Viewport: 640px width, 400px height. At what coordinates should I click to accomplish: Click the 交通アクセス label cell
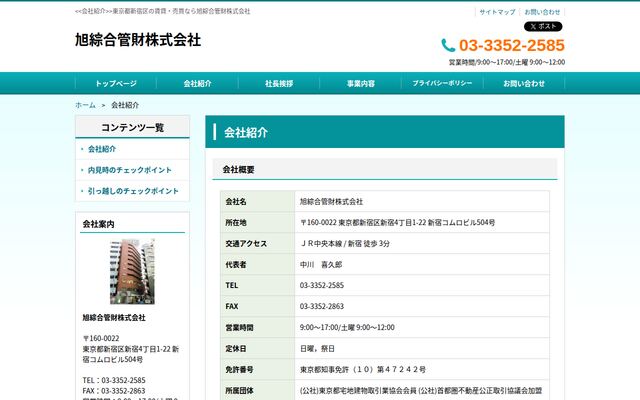pos(258,244)
